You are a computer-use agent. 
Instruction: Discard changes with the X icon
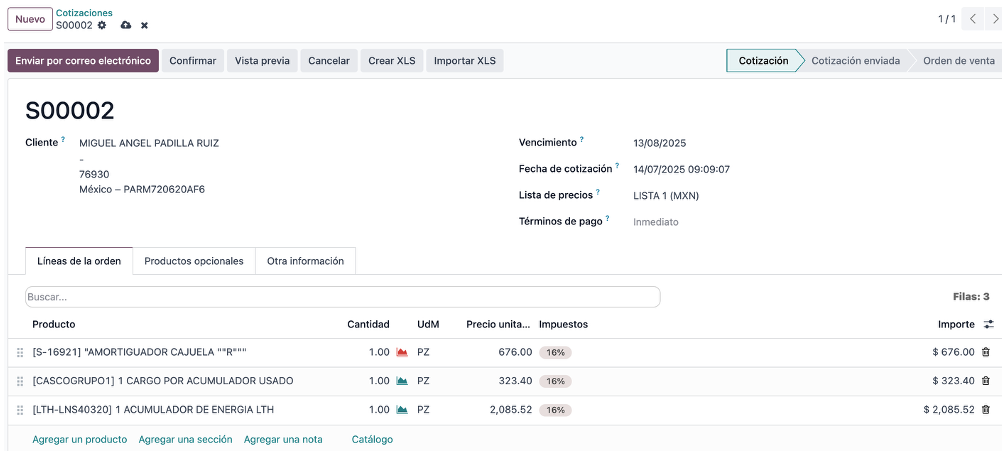pyautogui.click(x=144, y=26)
